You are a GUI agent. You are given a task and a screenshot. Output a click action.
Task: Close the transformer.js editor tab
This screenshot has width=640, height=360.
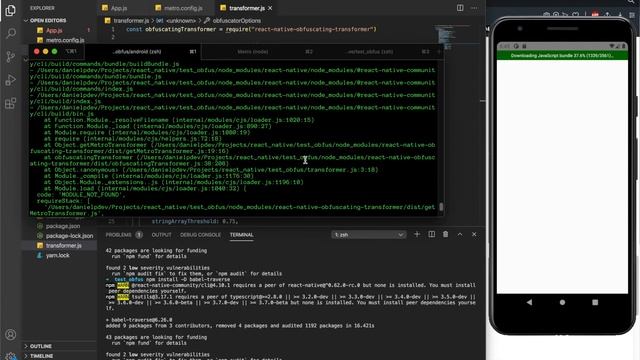pos(270,8)
